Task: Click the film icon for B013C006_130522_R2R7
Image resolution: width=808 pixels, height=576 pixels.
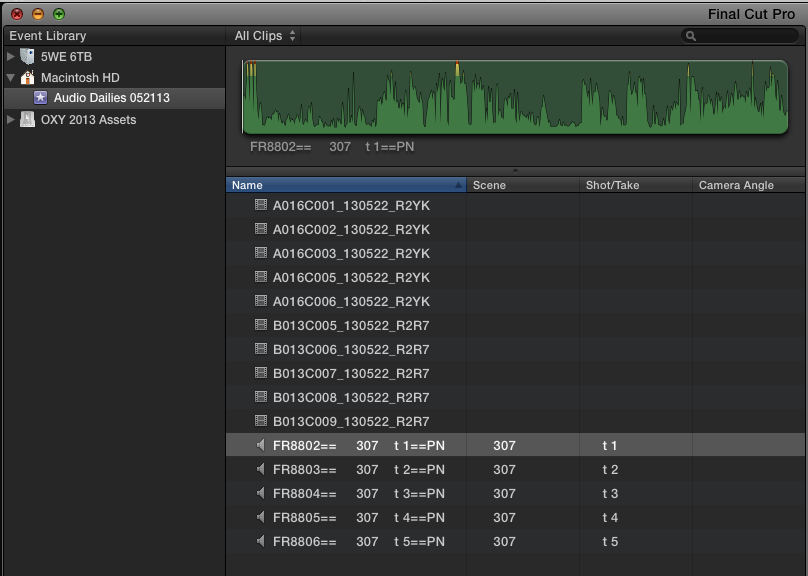Action: pyautogui.click(x=261, y=349)
